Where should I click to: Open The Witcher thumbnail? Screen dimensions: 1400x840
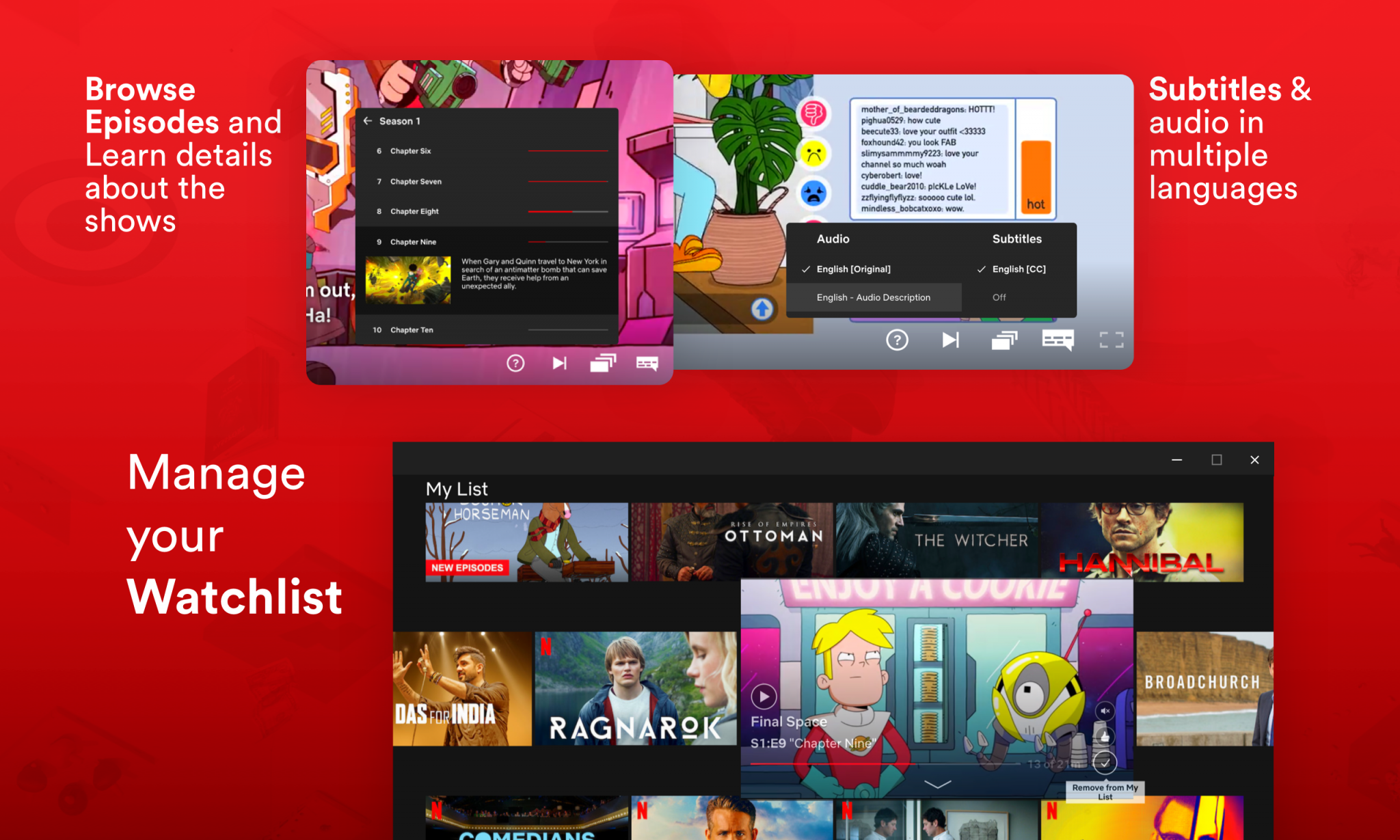click(x=937, y=542)
